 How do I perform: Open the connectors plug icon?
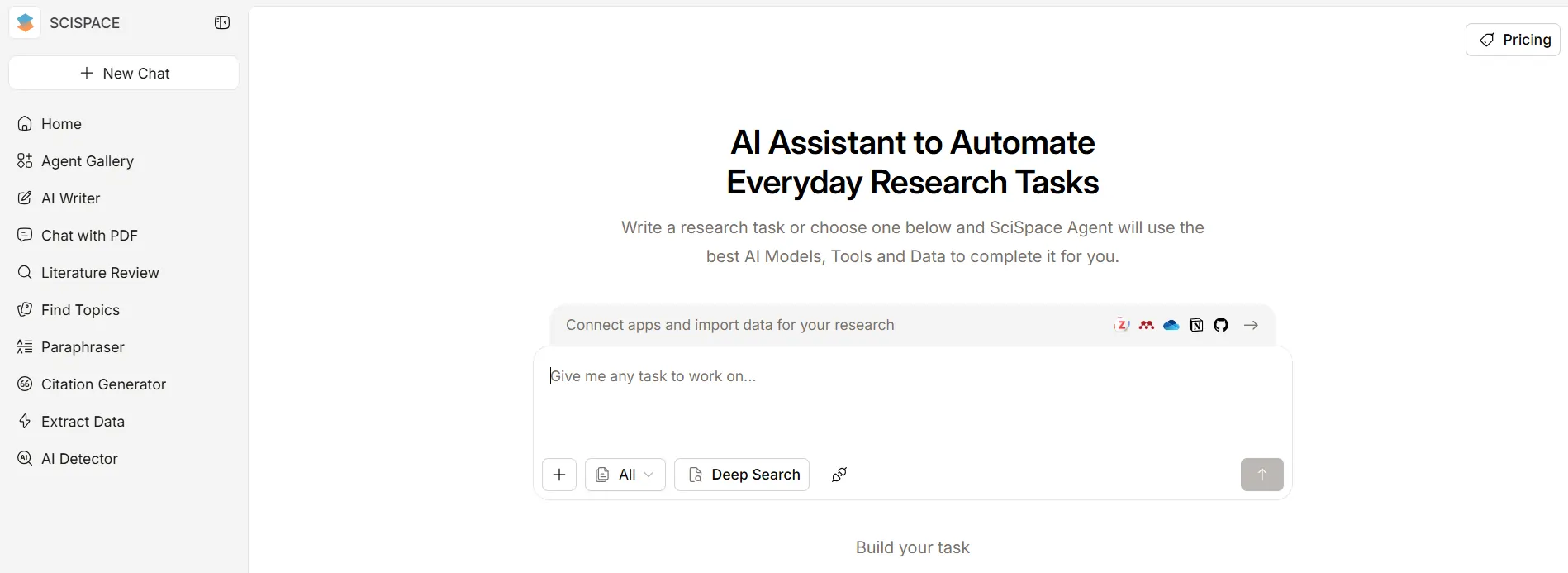(x=839, y=475)
